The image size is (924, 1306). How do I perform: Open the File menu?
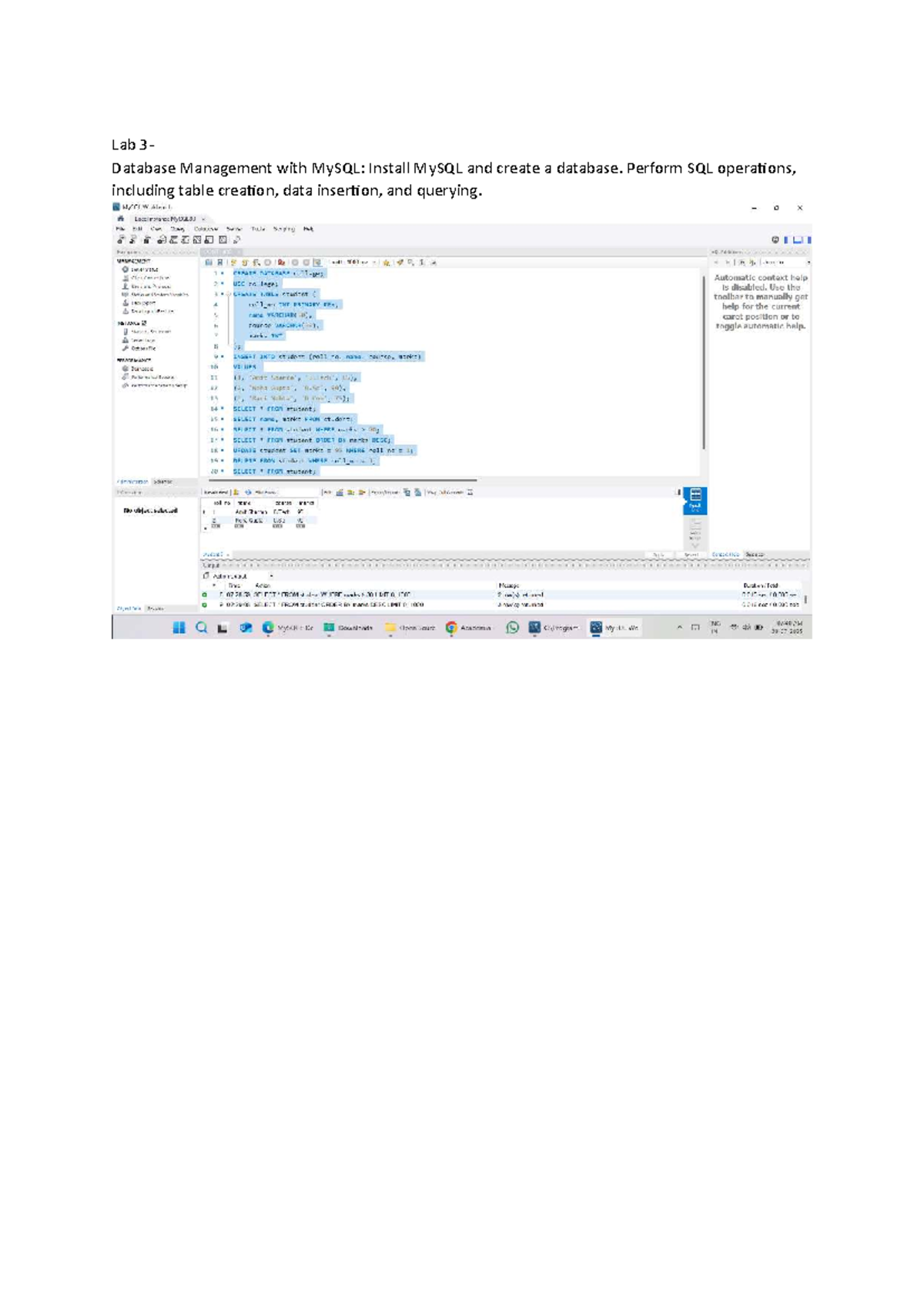pyautogui.click(x=119, y=229)
